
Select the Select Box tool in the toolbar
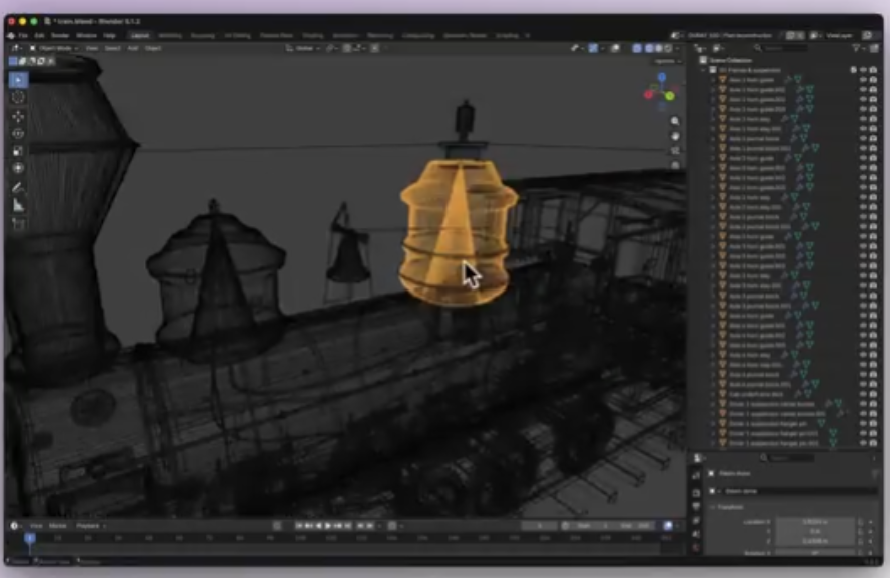(x=18, y=80)
